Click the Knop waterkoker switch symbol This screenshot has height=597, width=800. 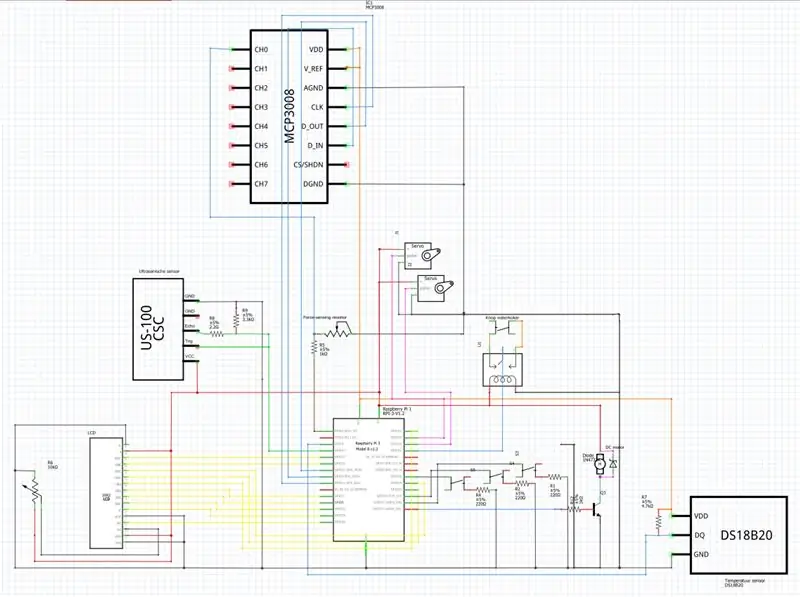coord(503,329)
